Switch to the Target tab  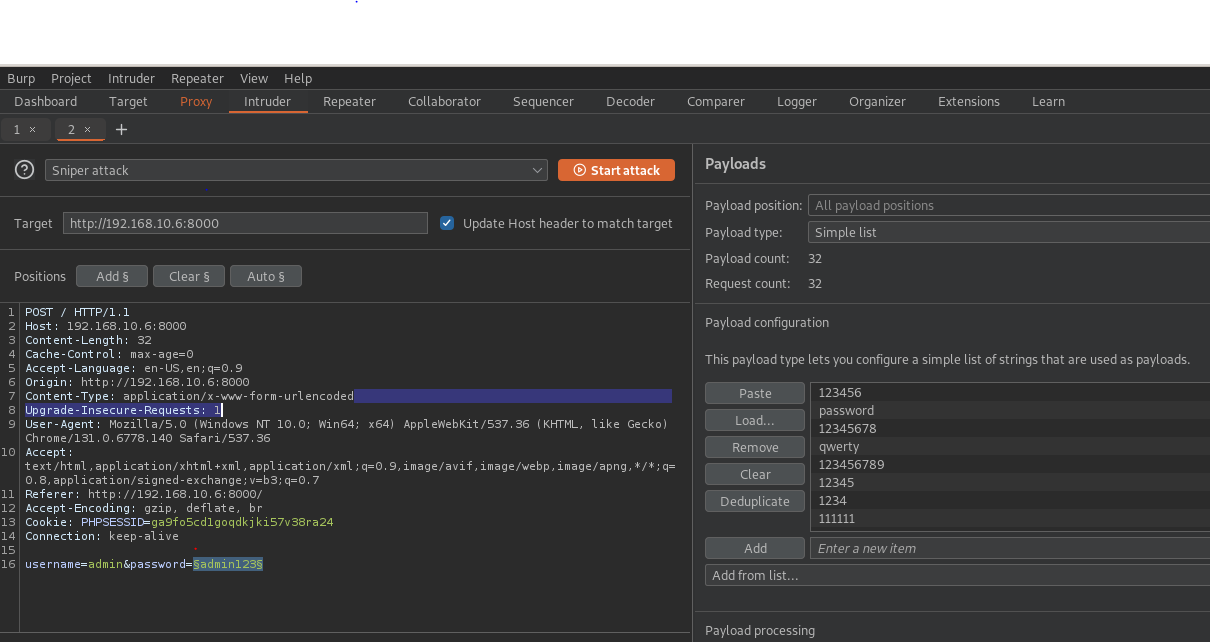pyautogui.click(x=128, y=101)
